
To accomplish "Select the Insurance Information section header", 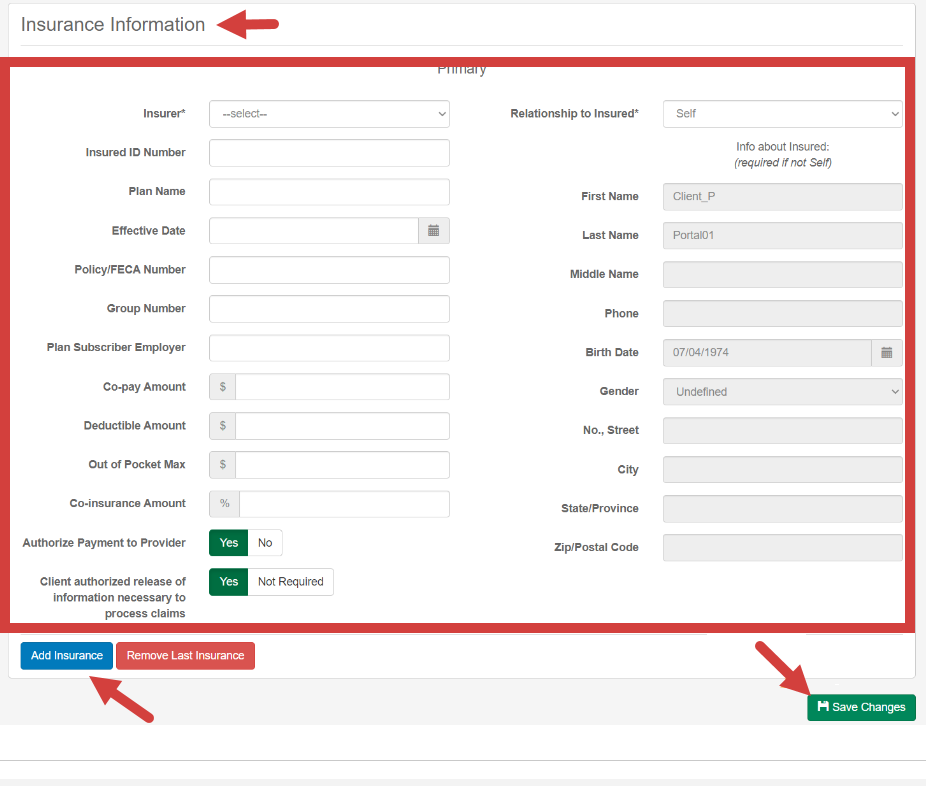I will coord(110,23).
